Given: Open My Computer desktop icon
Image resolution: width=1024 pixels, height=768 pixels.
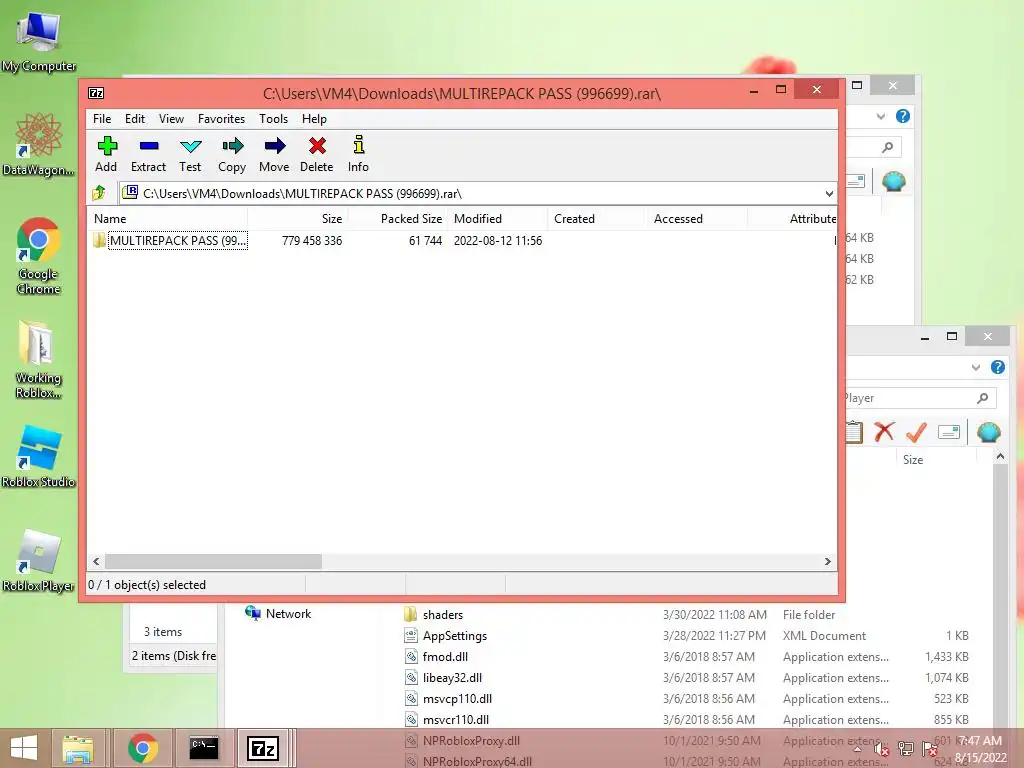Looking at the screenshot, I should click(39, 40).
